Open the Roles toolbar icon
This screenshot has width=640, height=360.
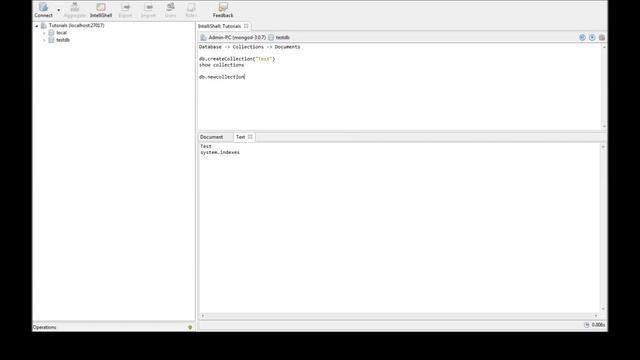(191, 10)
